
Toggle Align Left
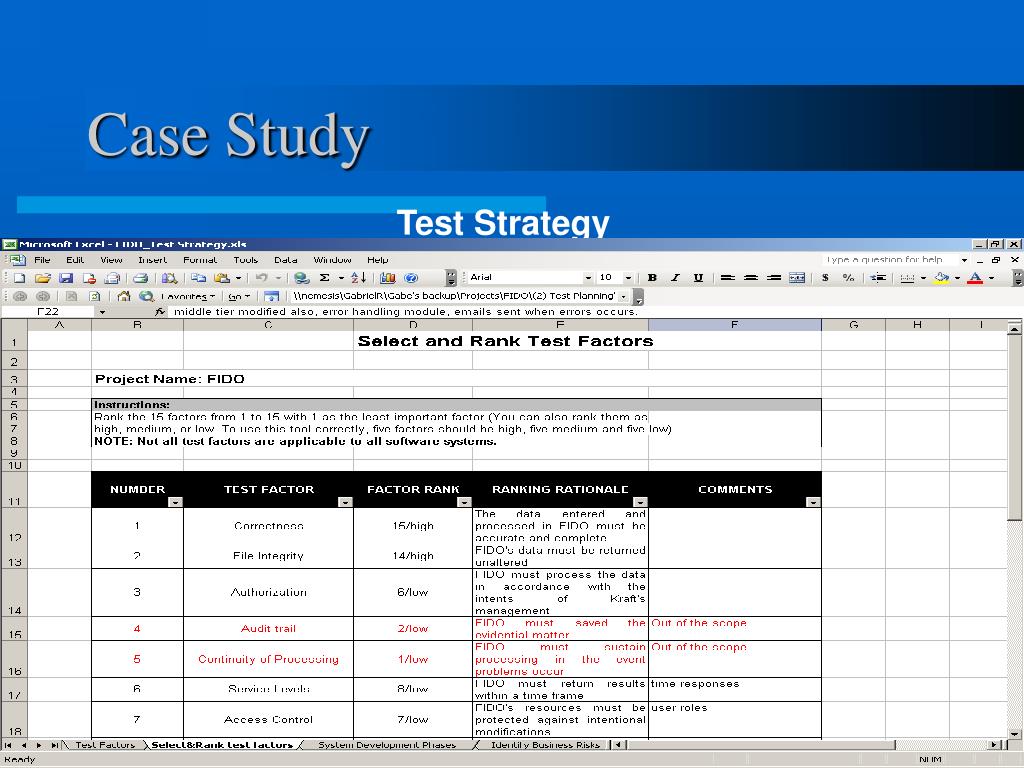click(x=728, y=278)
